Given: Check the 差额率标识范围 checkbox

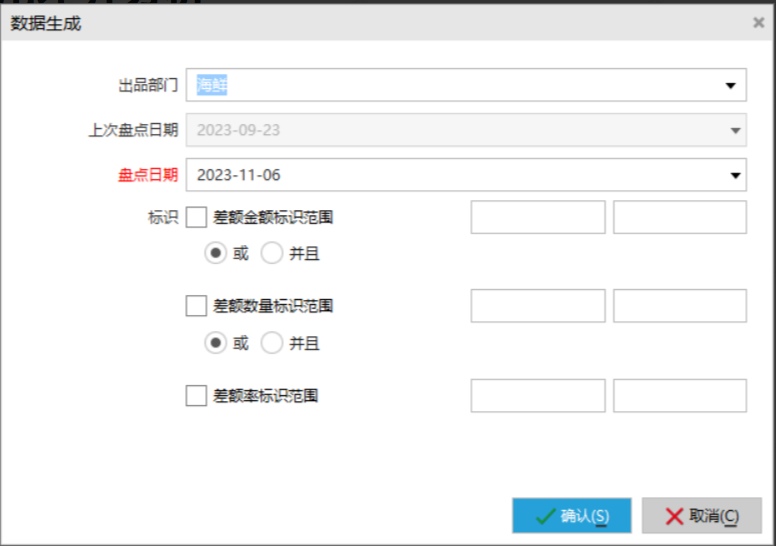Looking at the screenshot, I should pyautogui.click(x=196, y=396).
